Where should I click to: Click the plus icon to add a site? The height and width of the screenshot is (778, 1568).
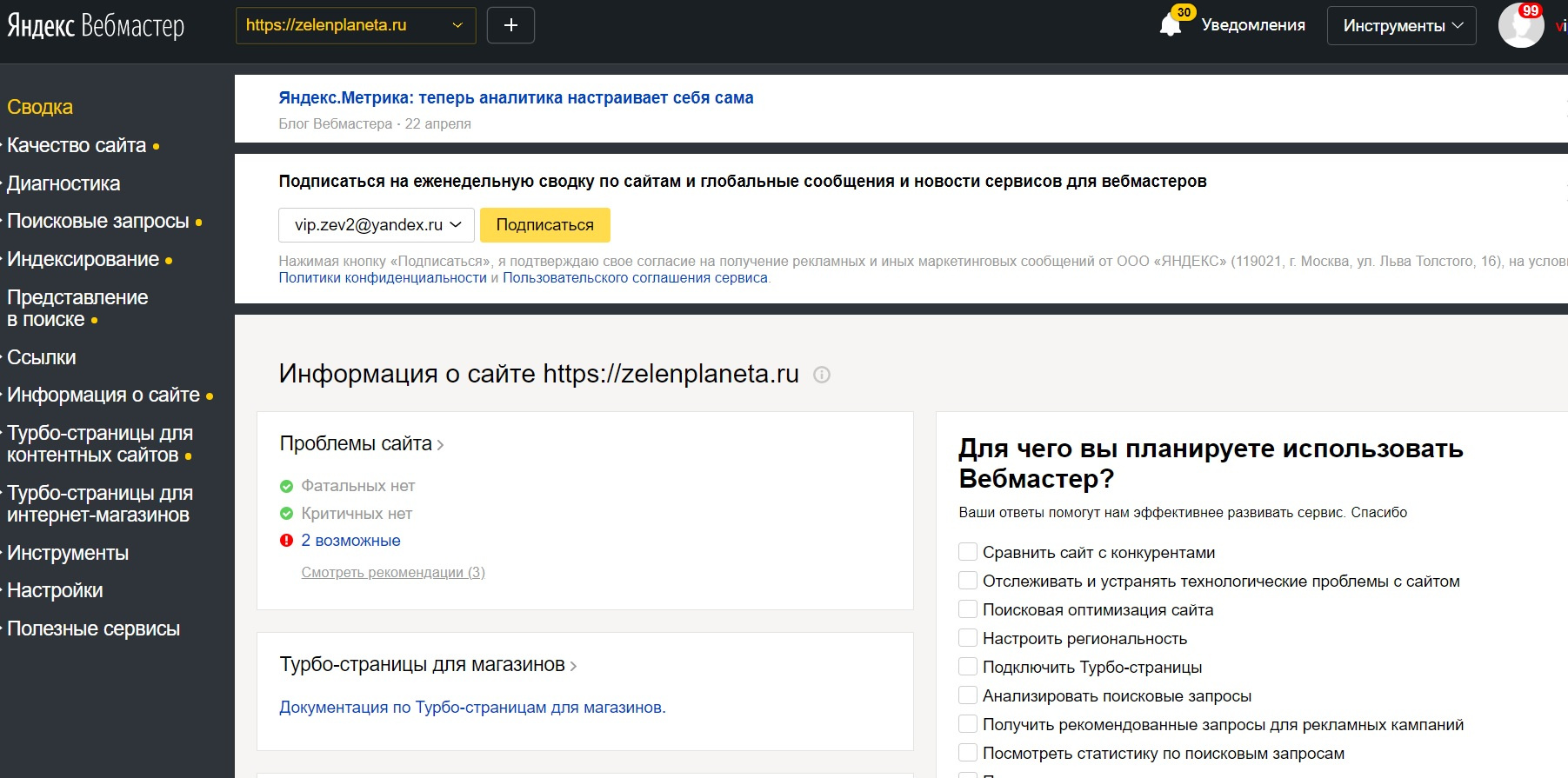click(510, 25)
